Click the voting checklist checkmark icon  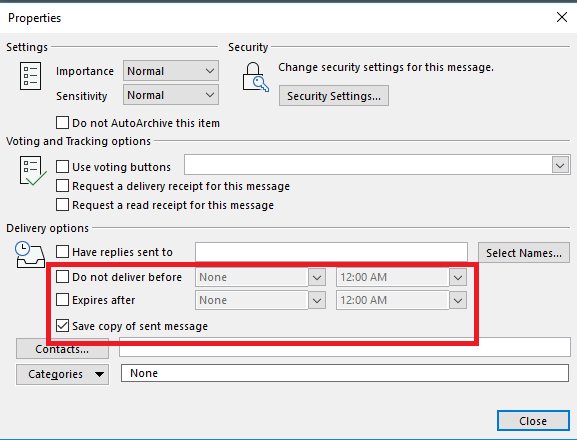tap(32, 171)
